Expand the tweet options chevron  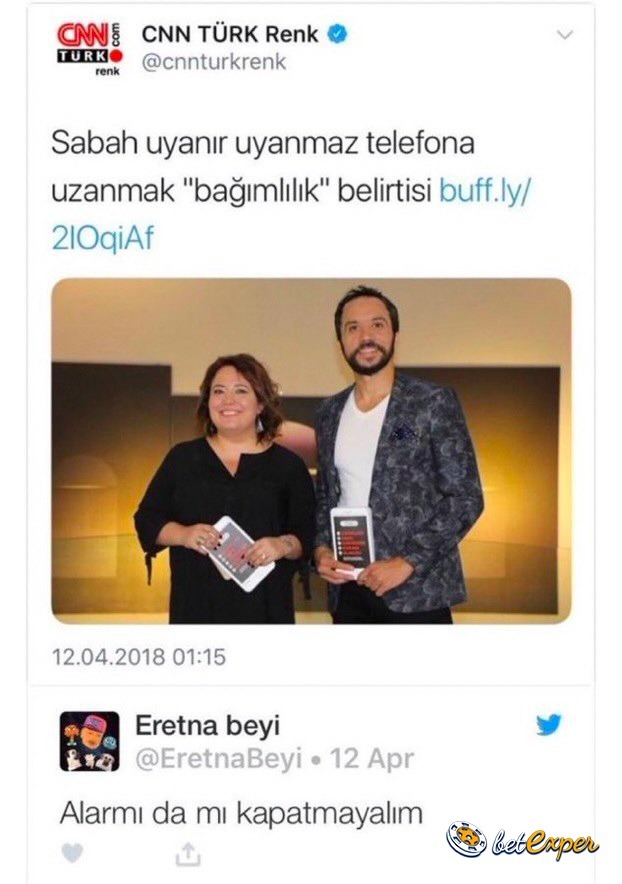click(x=564, y=35)
